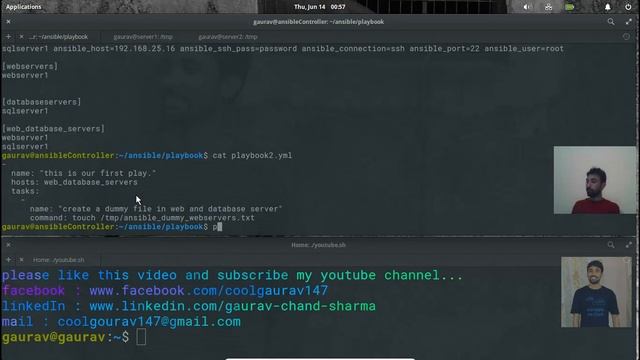Open the Applications menu
Image resolution: width=640 pixels, height=360 pixels.
24,7
